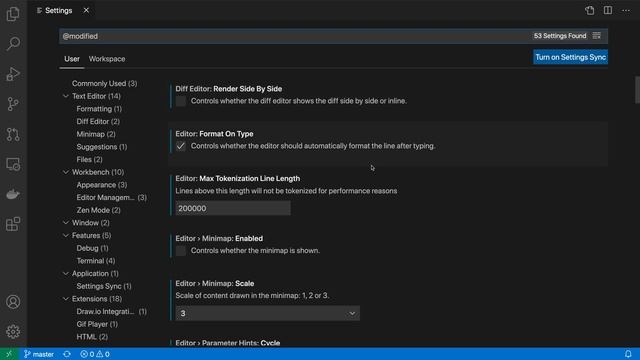The height and width of the screenshot is (360, 640).
Task: Select Debug (1) settings category
Action: (92, 248)
